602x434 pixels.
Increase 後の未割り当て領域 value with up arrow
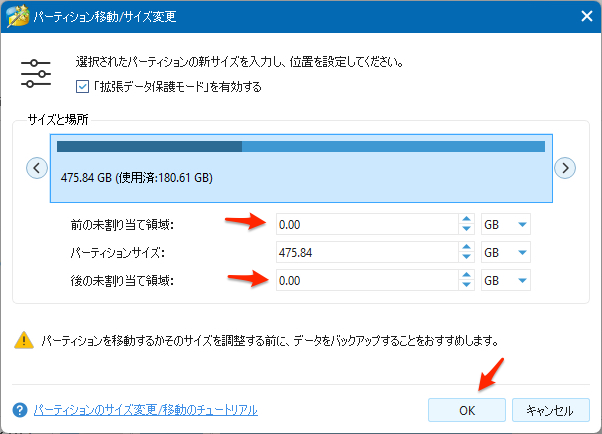pos(466,276)
